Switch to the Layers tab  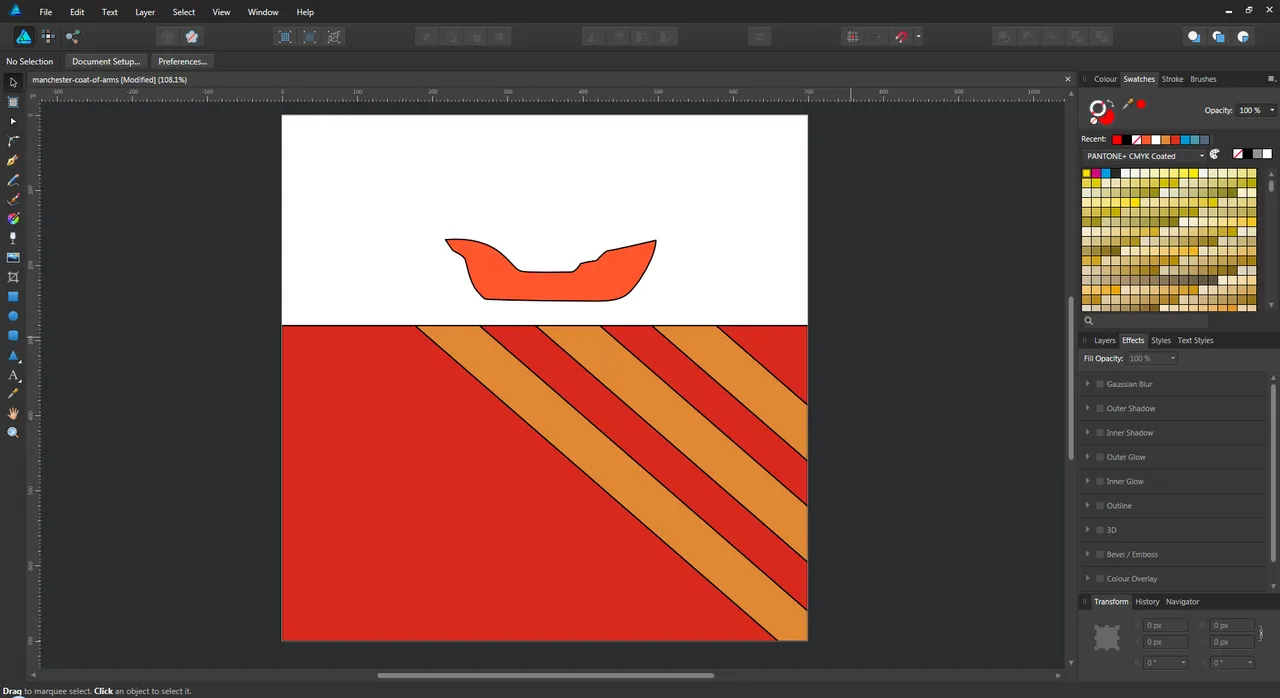point(1104,340)
